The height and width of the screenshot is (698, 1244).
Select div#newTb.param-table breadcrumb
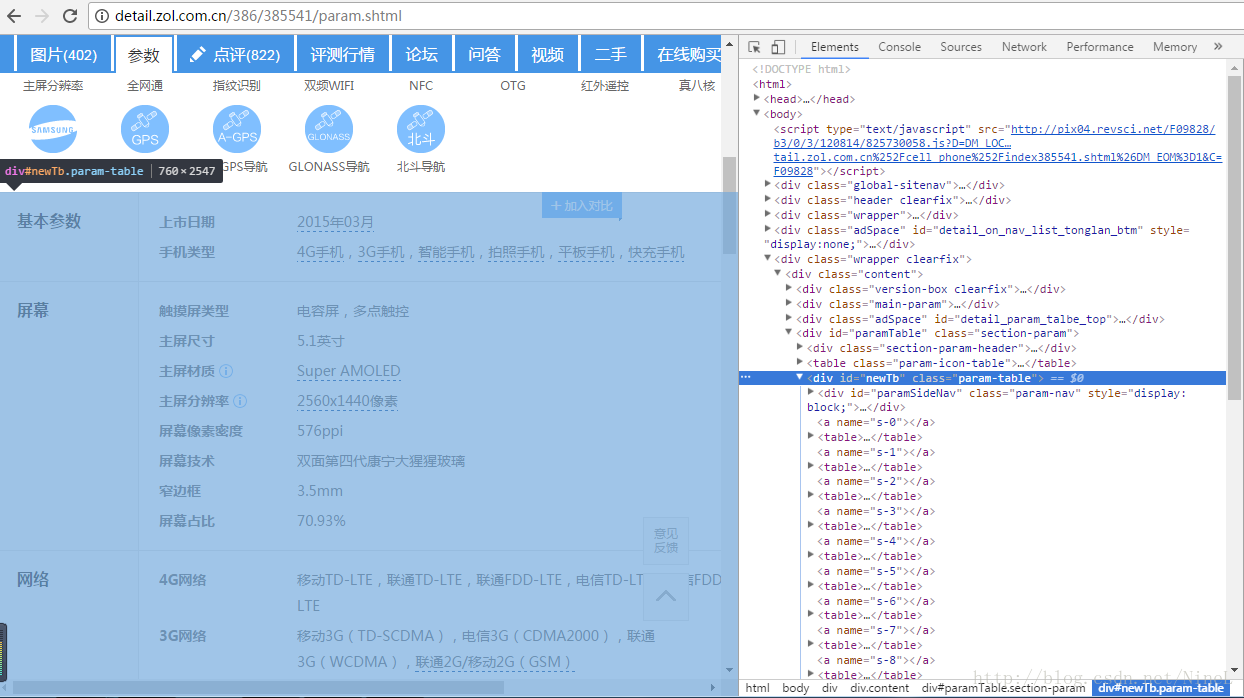1161,688
